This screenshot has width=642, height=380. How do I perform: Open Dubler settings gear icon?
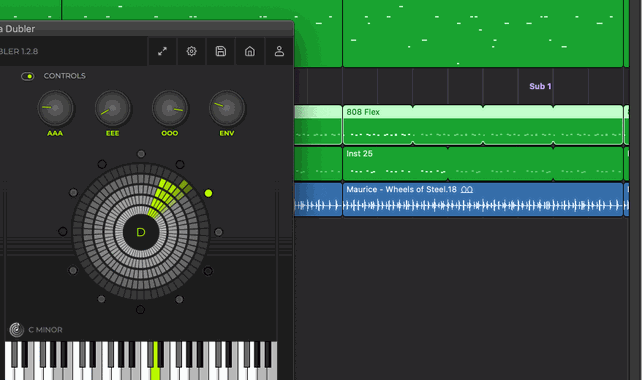tap(192, 51)
